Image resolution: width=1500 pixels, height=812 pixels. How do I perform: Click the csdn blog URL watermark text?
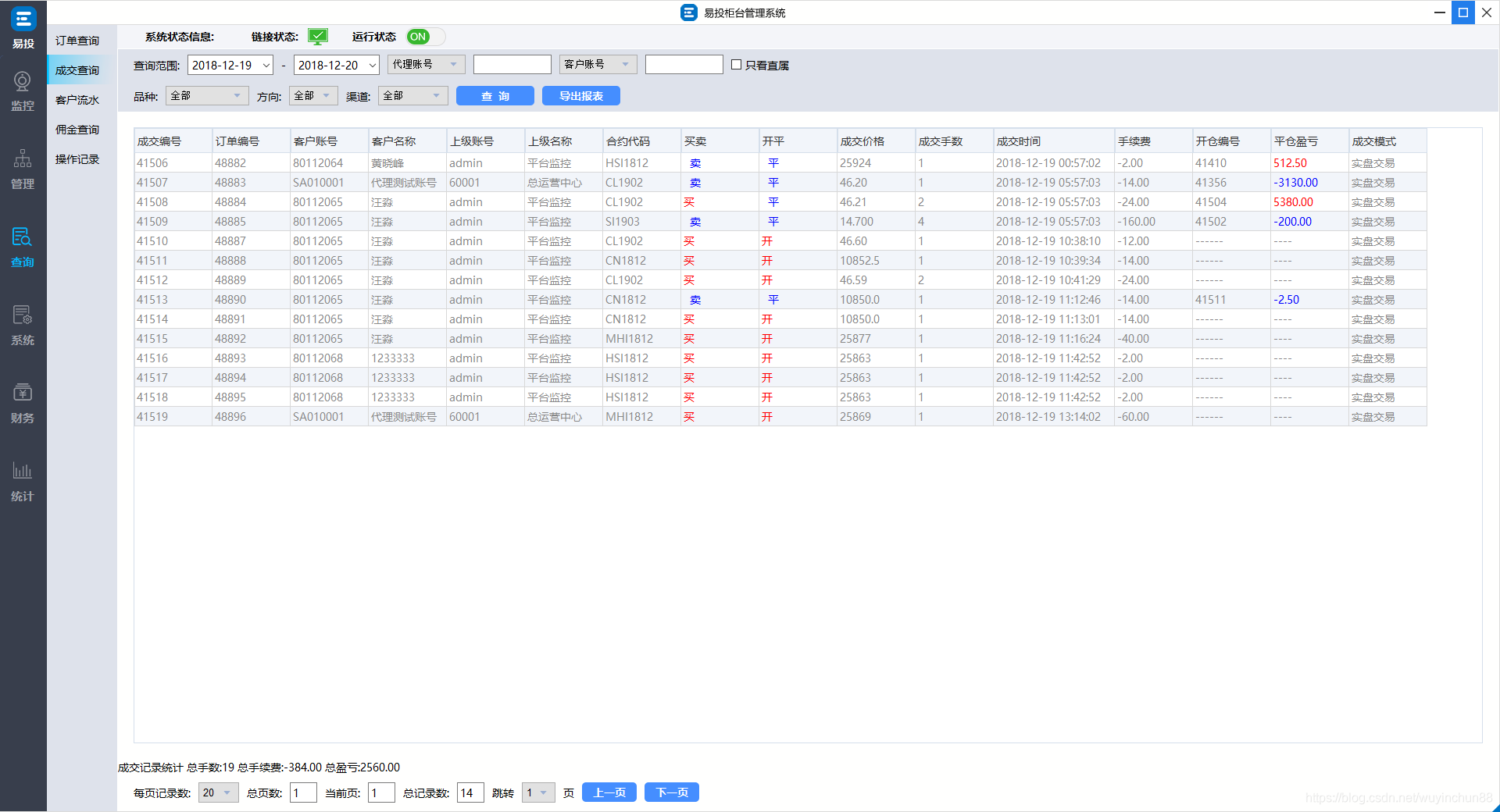pyautogui.click(x=1399, y=798)
